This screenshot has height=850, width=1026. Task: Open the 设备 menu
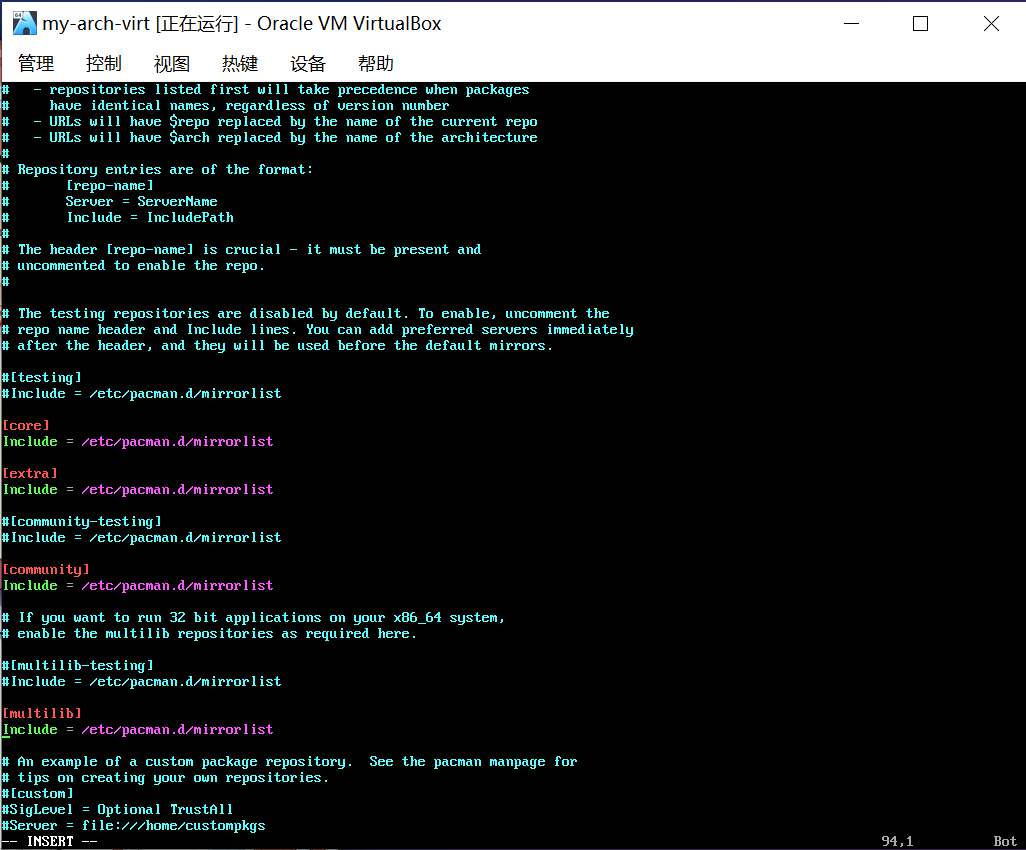point(308,64)
